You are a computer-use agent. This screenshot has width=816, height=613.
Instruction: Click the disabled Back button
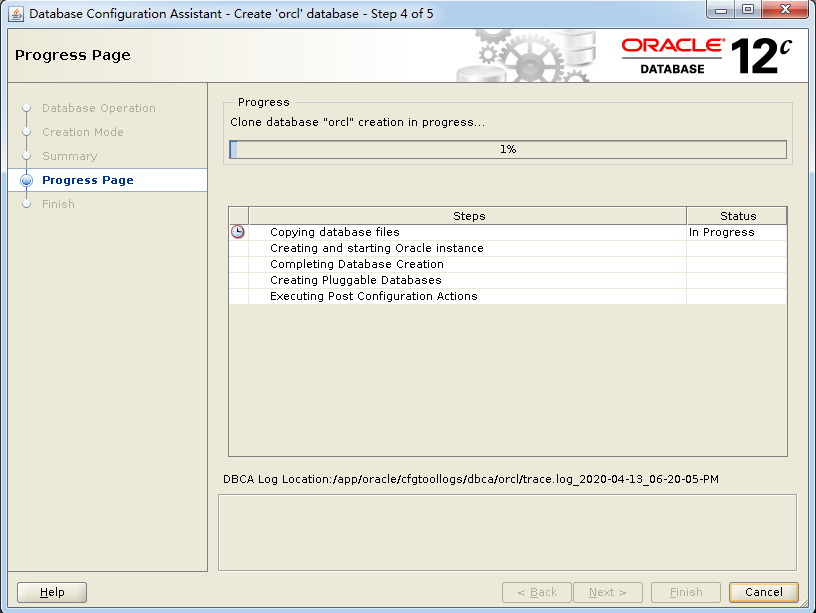tap(537, 592)
